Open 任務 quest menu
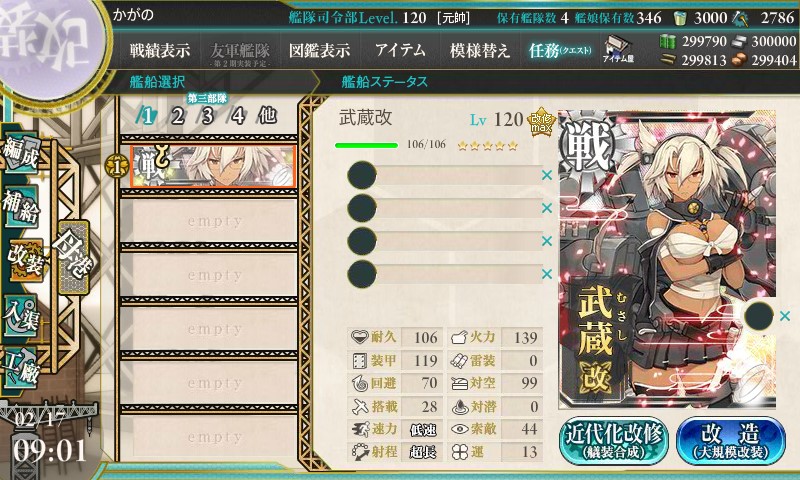The width and height of the screenshot is (800, 480). (x=560, y=50)
